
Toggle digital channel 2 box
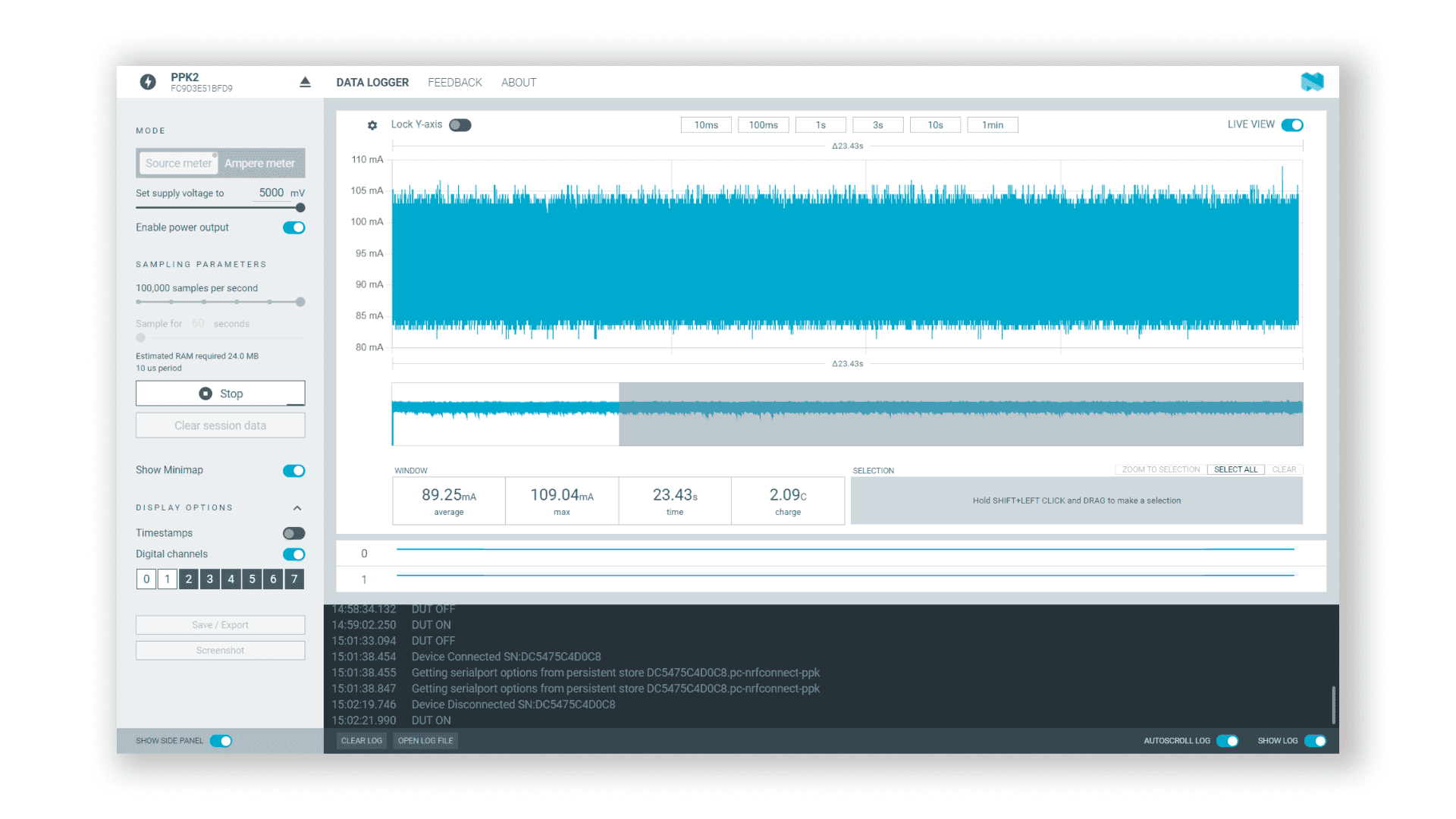189,579
